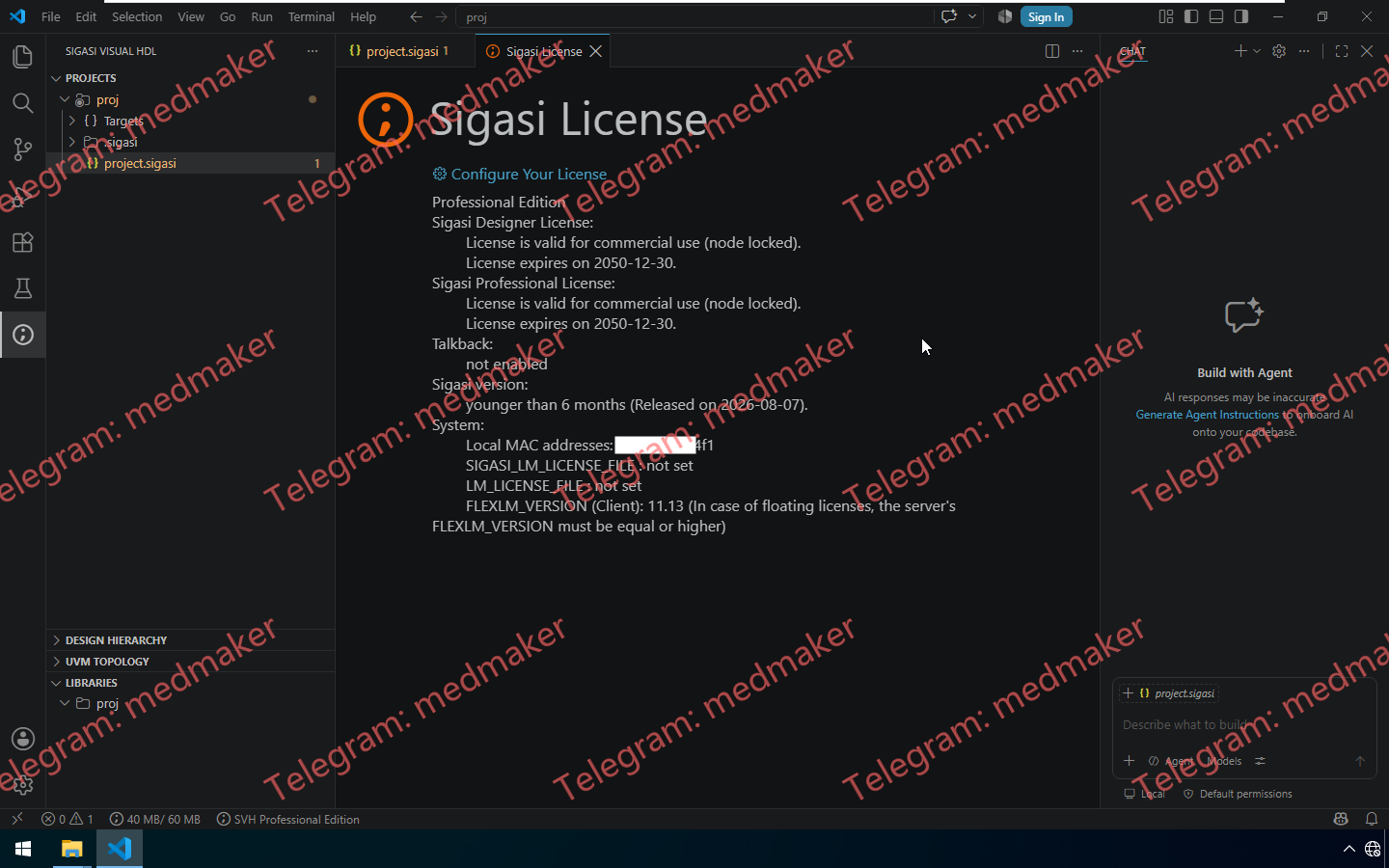
Task: Open editor More Actions ellipsis
Action: 1077,51
